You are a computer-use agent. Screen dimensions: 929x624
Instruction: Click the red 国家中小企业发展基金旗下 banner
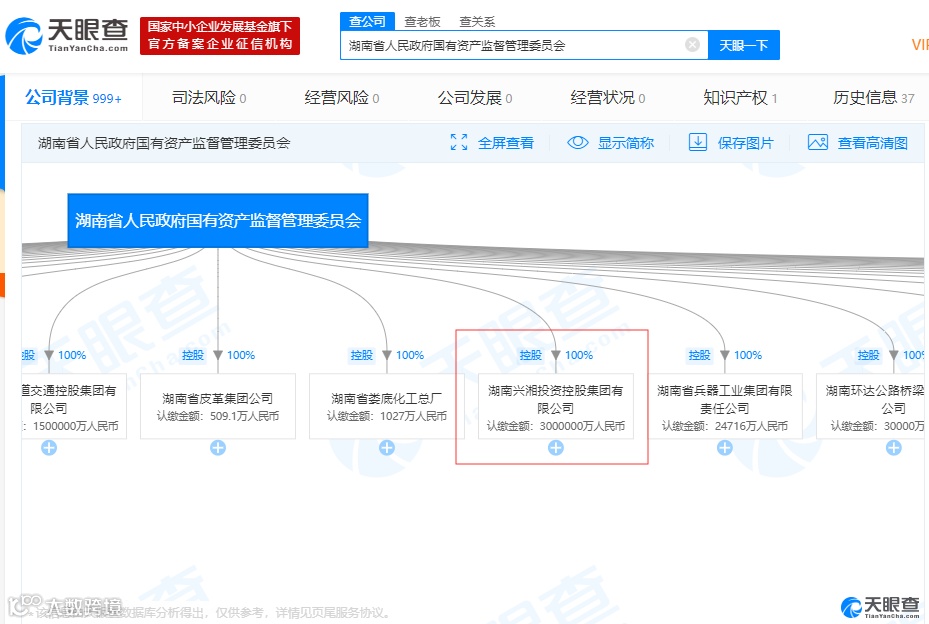220,36
